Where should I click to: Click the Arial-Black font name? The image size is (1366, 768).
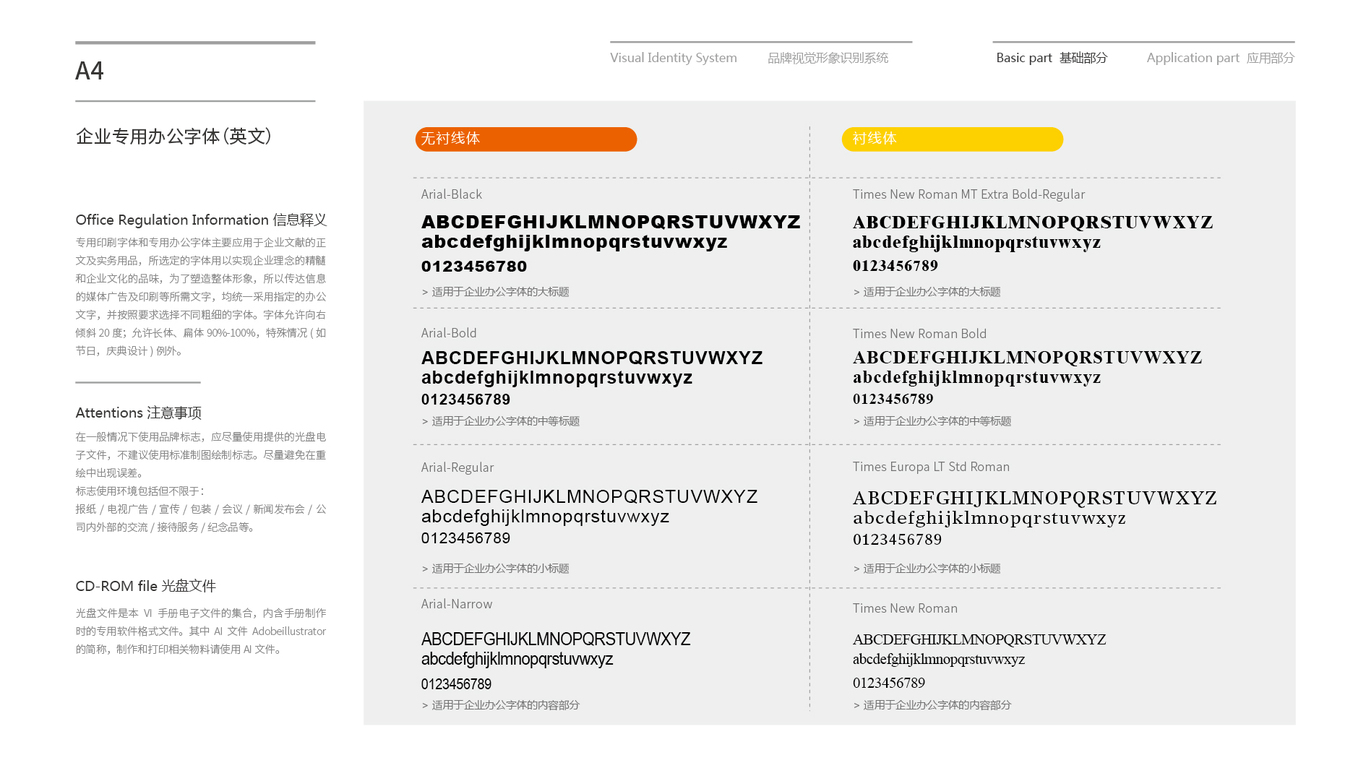pos(451,194)
